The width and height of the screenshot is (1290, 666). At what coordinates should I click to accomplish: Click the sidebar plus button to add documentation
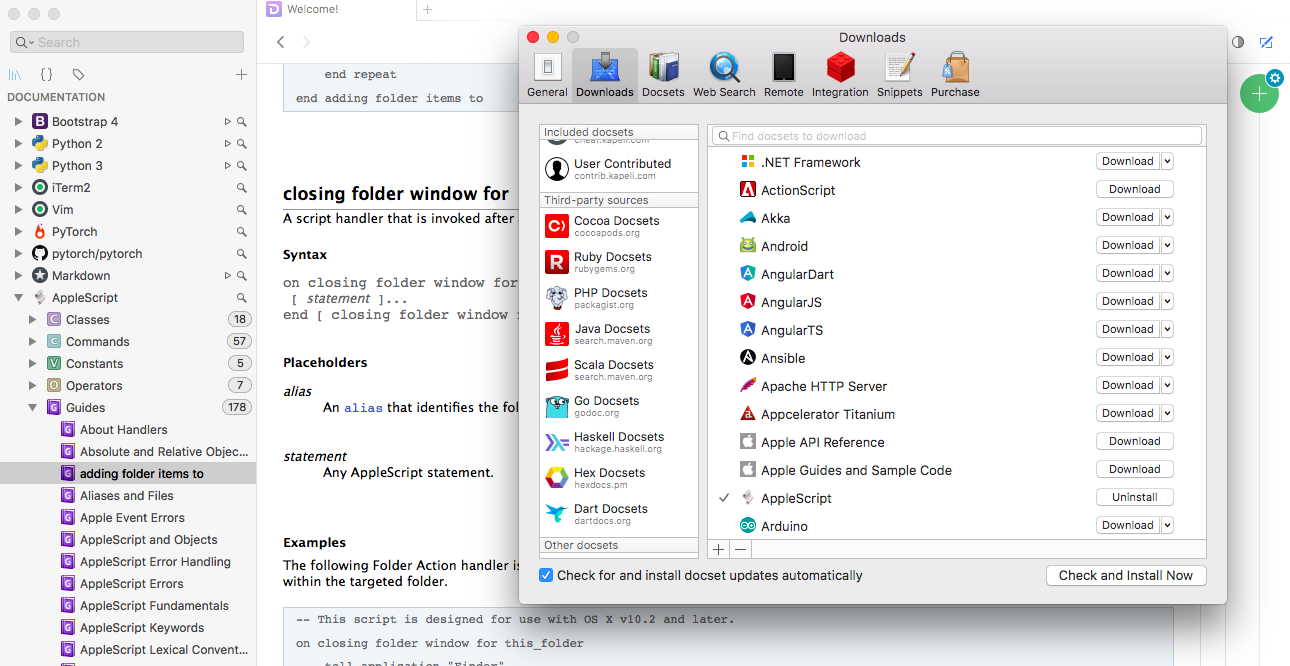[241, 74]
